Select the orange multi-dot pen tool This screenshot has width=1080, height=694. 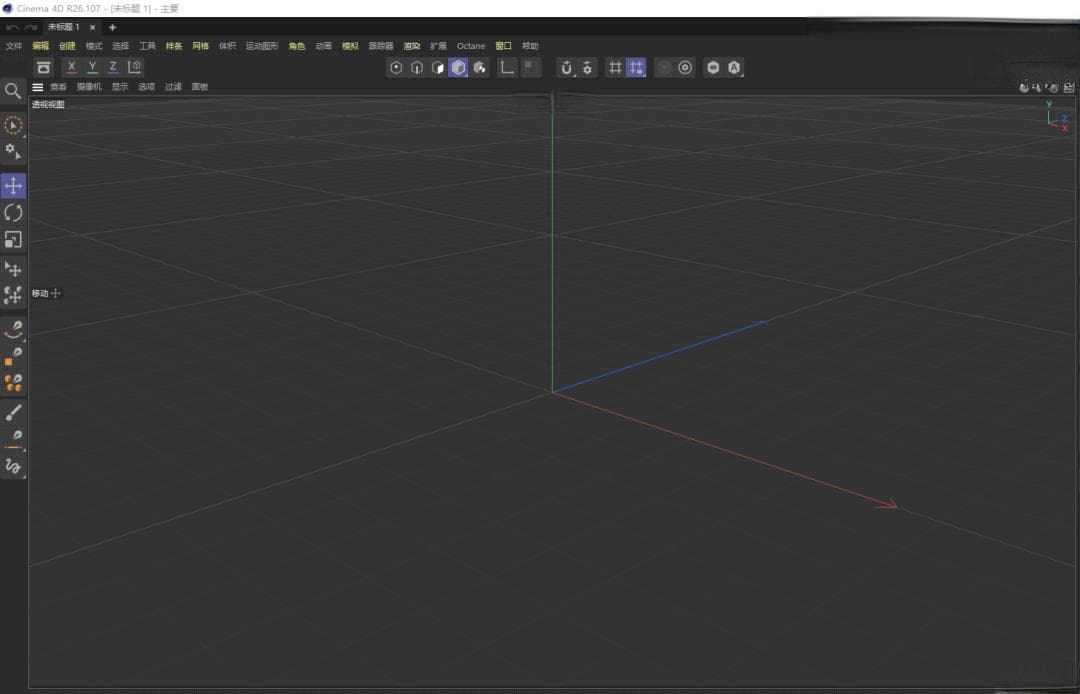pos(13,383)
